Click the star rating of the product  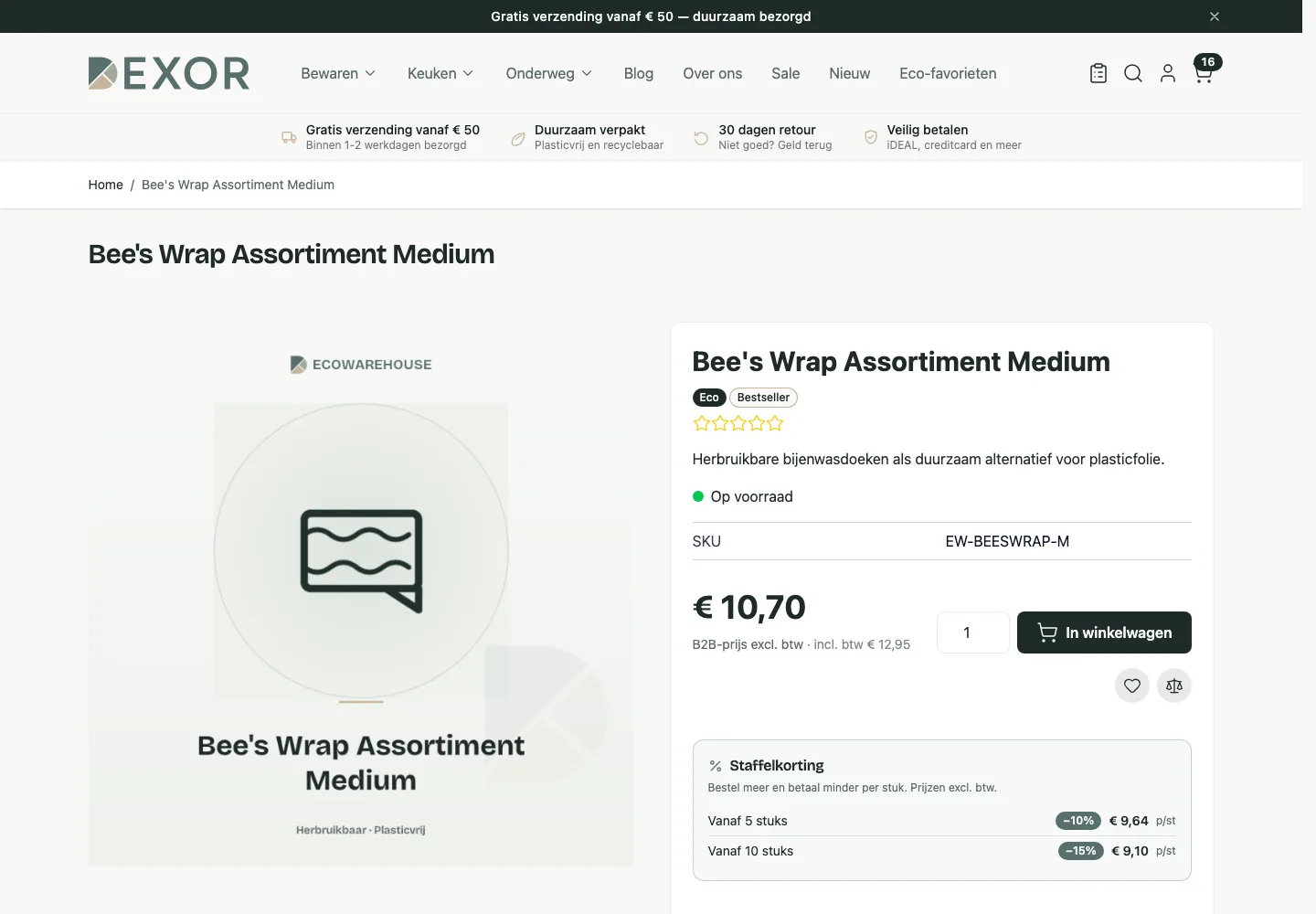(738, 423)
